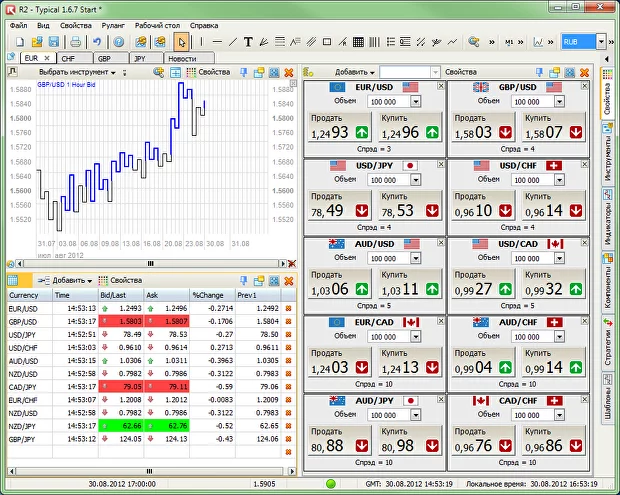The image size is (620, 495).
Task: Click the text tool (T) icon
Action: click(248, 42)
